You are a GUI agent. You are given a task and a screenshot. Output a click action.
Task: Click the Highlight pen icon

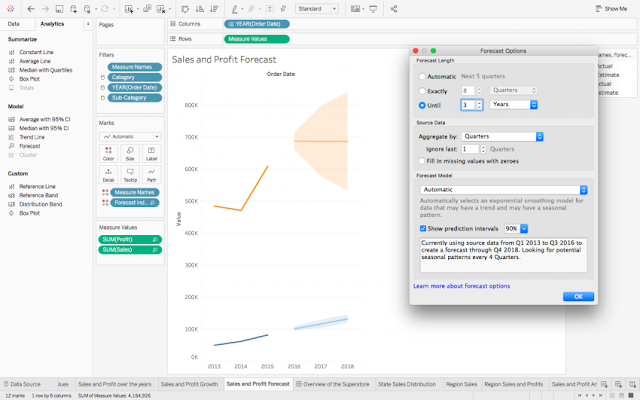tap(235, 9)
